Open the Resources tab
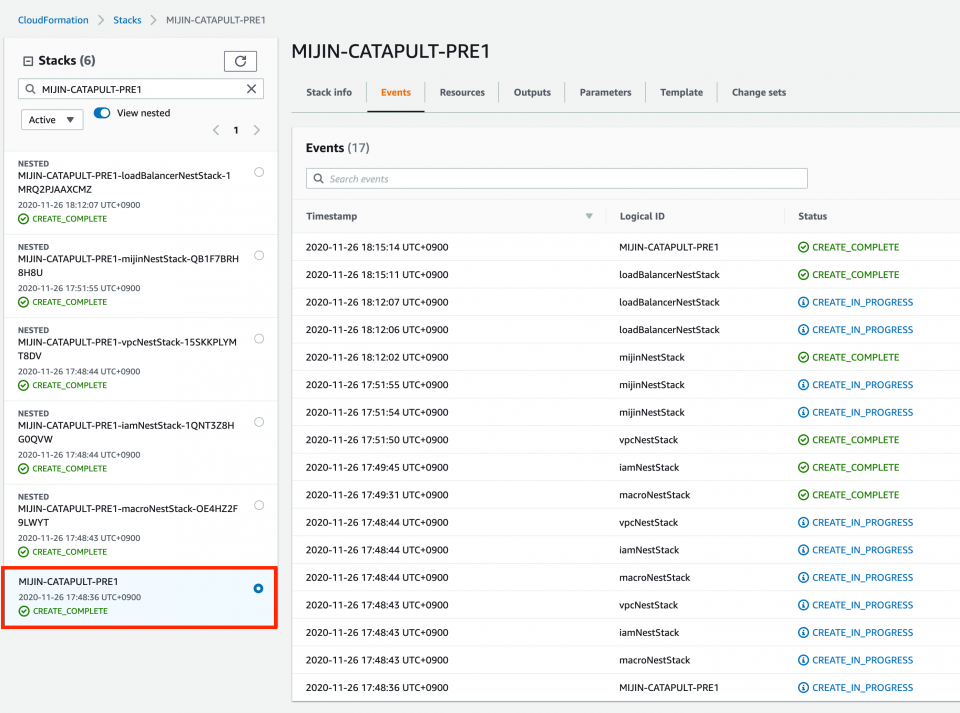This screenshot has height=713, width=960. (462, 92)
